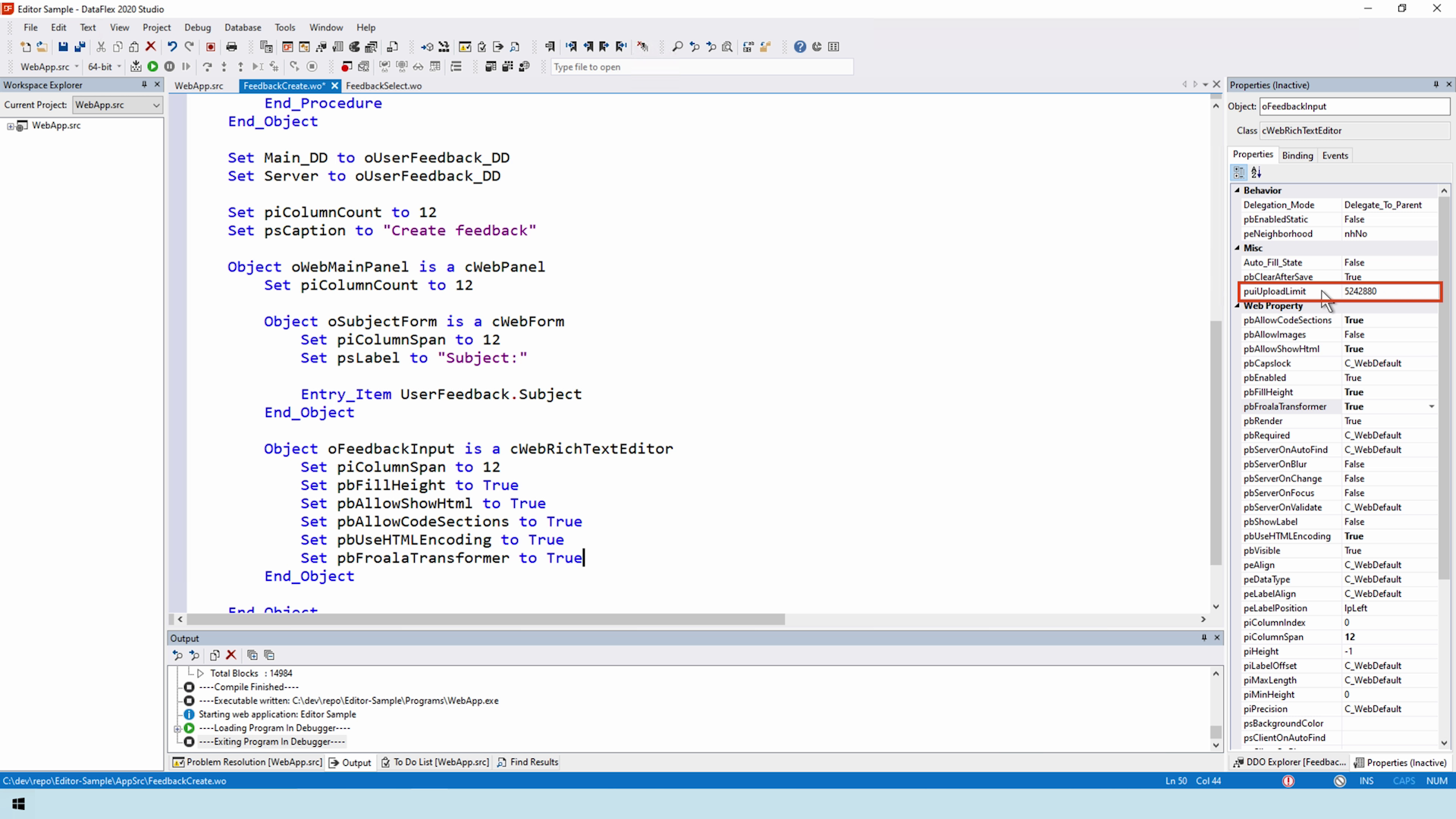Toggle alphabetical sort in Properties panel
Image resolution: width=1456 pixels, height=819 pixels.
point(1257,173)
